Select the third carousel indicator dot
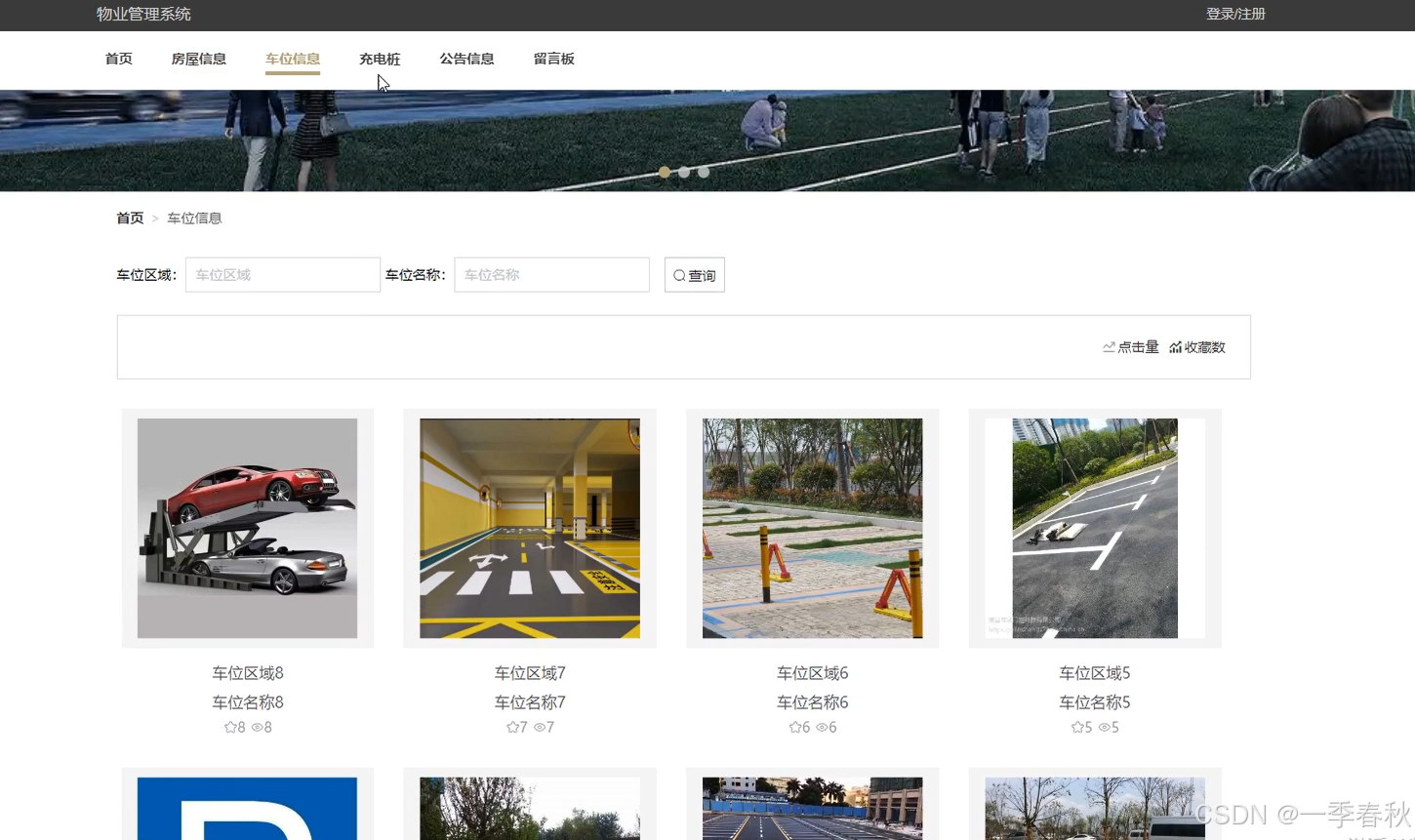 704,172
